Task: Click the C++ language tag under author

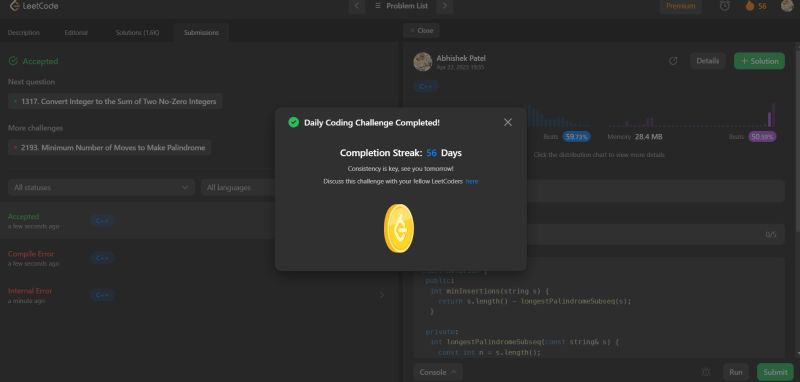Action: 426,87
